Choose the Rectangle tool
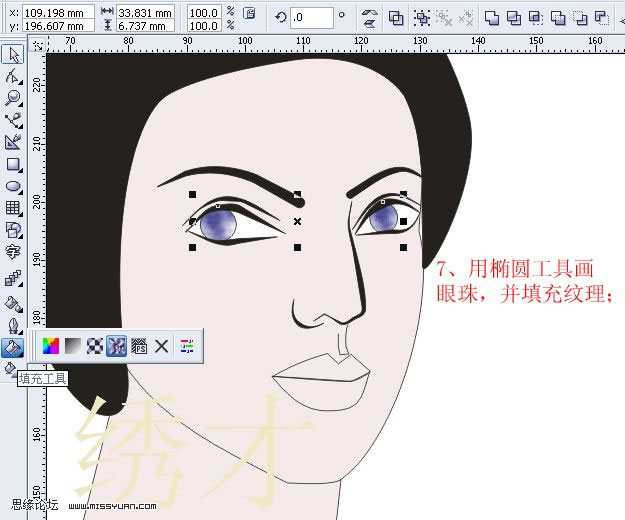 click(13, 164)
